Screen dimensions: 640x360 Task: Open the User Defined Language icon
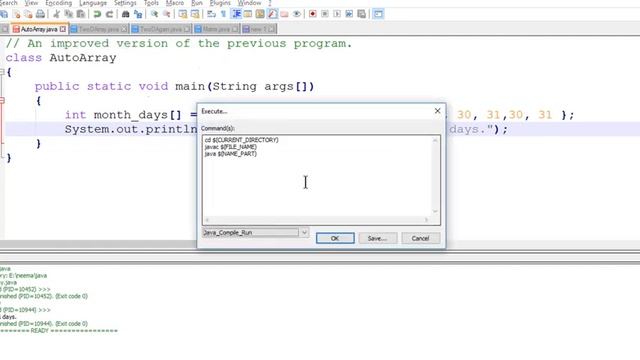248,14
